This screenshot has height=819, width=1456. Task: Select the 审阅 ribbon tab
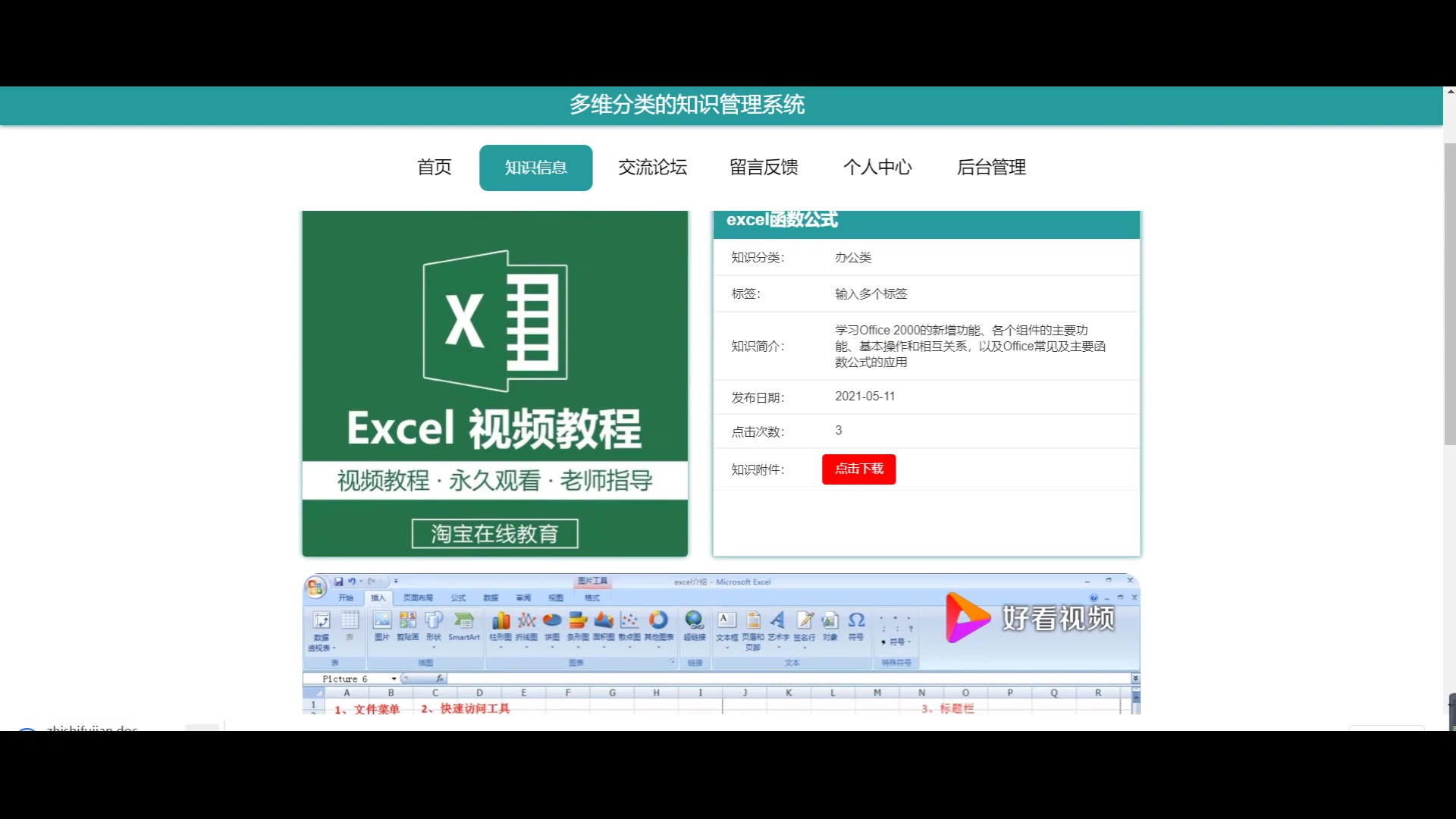[x=523, y=598]
